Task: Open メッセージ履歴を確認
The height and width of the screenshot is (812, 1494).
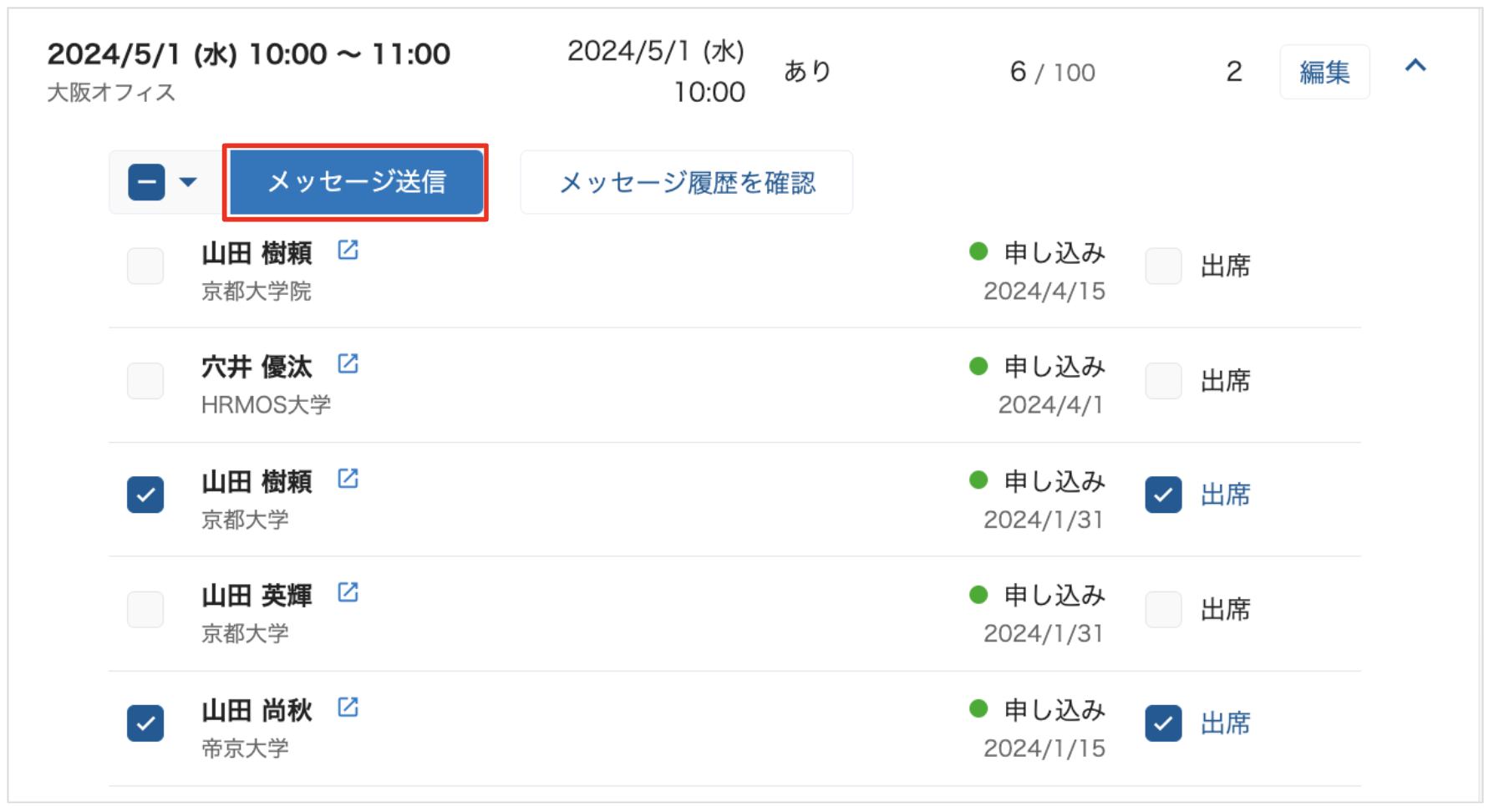Action: [x=686, y=182]
